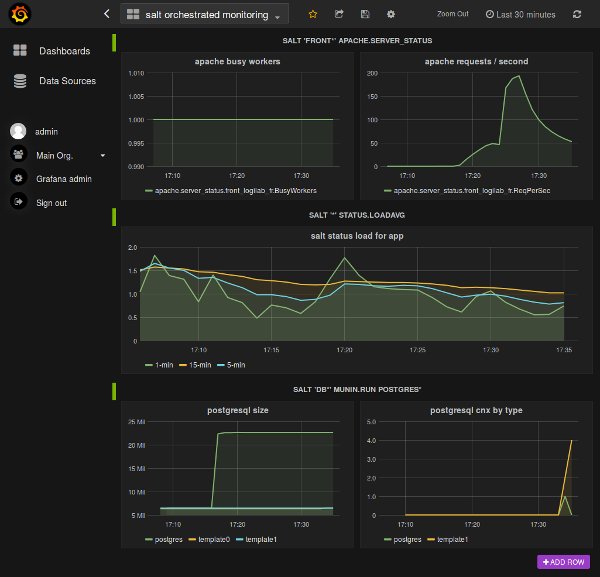Open the share dashboard icon
Screen dimensions: 600x577
339,14
